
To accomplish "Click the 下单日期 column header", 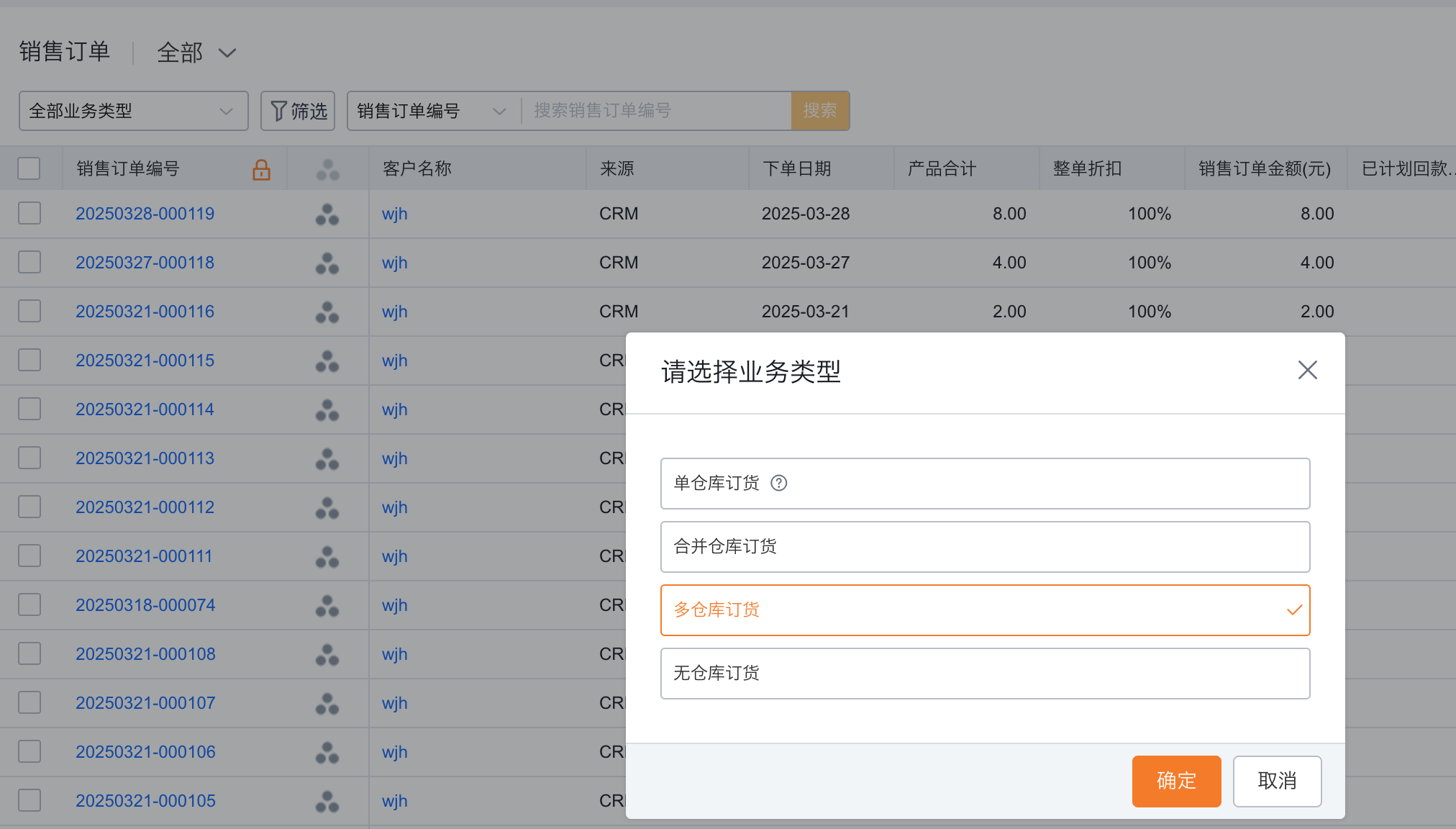I will pyautogui.click(x=797, y=168).
